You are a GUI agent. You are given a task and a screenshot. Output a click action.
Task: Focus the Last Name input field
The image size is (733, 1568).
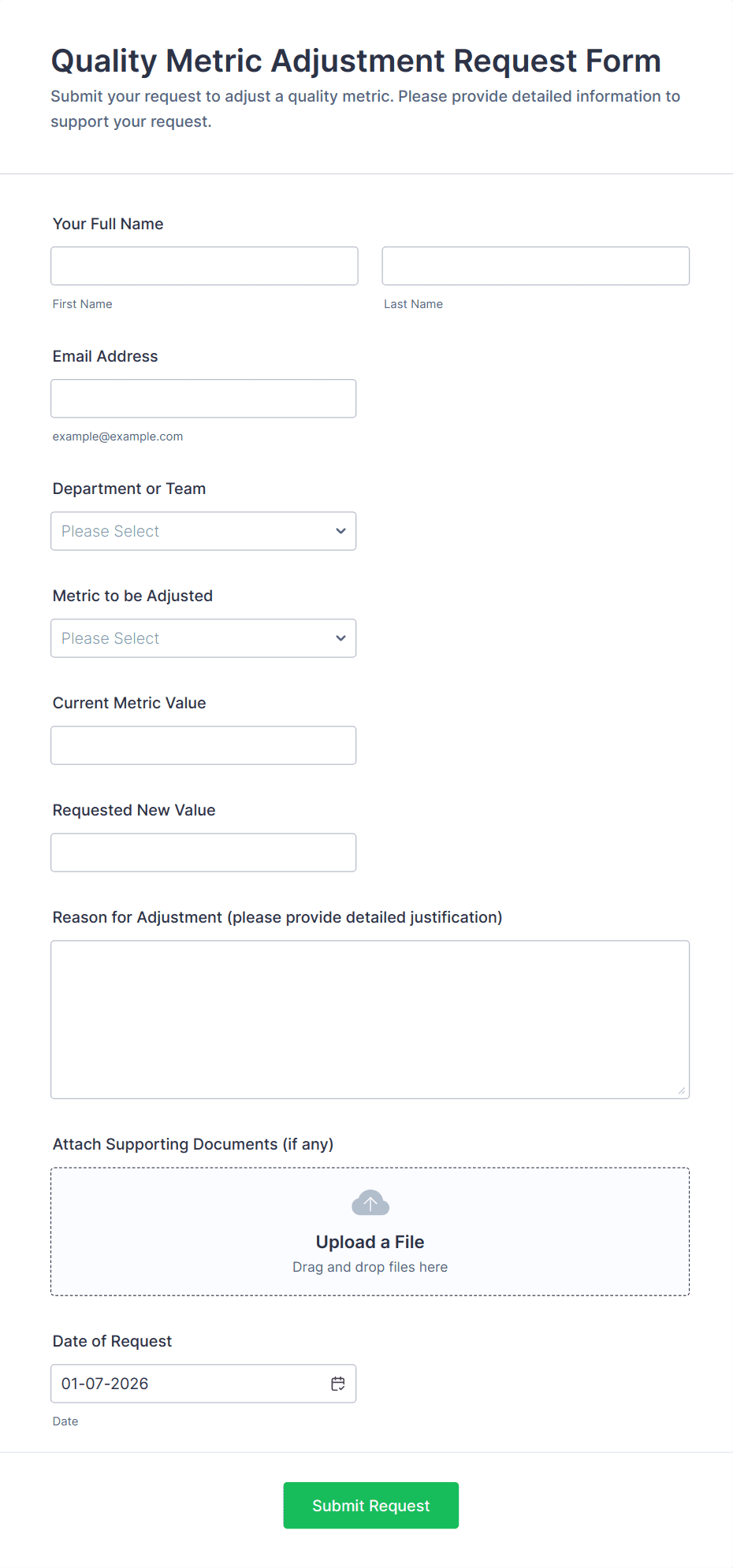[535, 266]
